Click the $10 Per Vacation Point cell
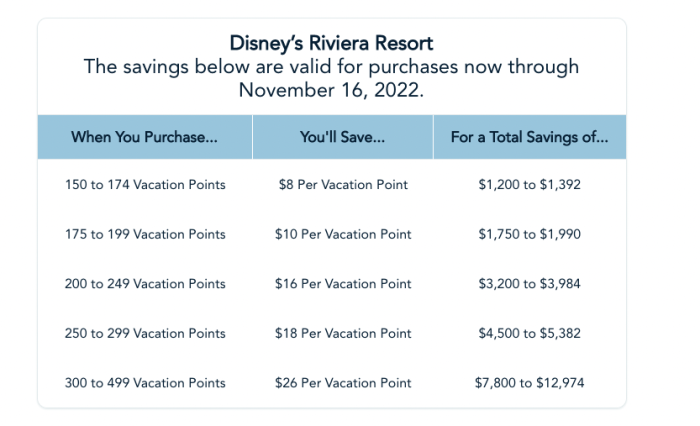Screen dimensions: 700x426 [343, 234]
